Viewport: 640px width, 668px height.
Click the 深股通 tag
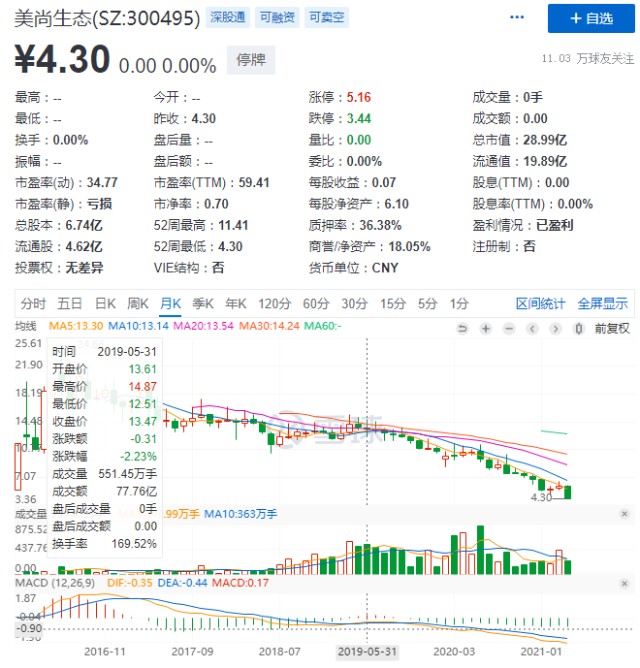pos(227,18)
